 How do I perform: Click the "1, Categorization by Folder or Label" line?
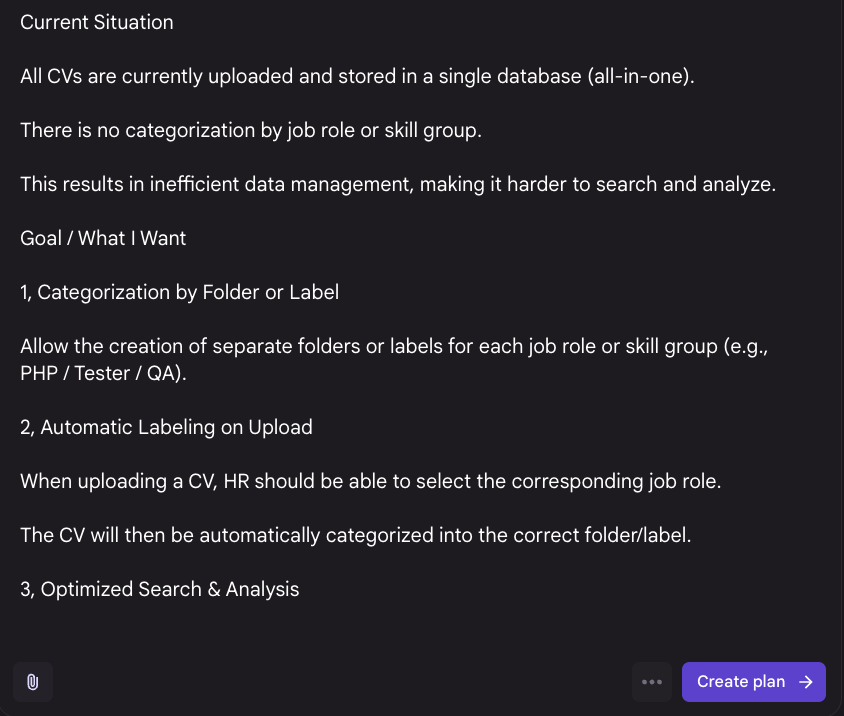[180, 293]
